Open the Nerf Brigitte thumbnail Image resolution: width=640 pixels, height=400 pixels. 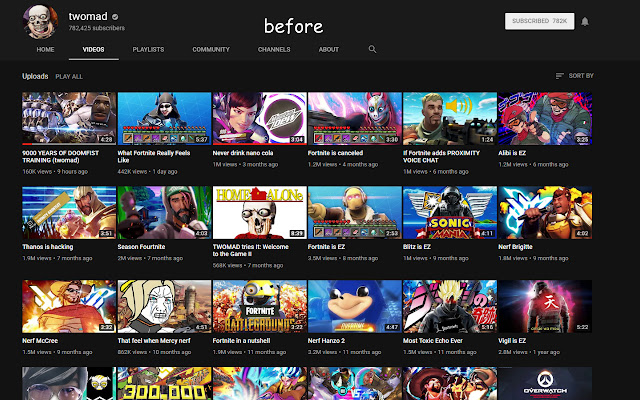(x=545, y=213)
